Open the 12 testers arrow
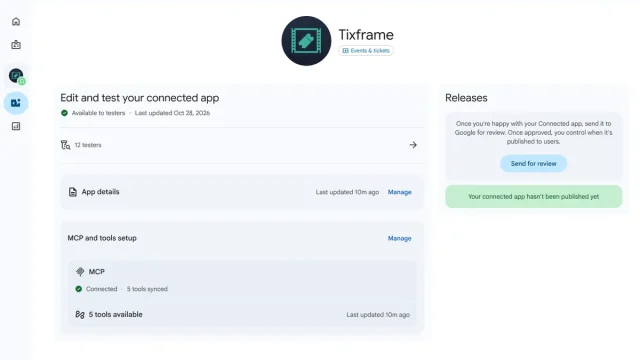 tap(413, 145)
